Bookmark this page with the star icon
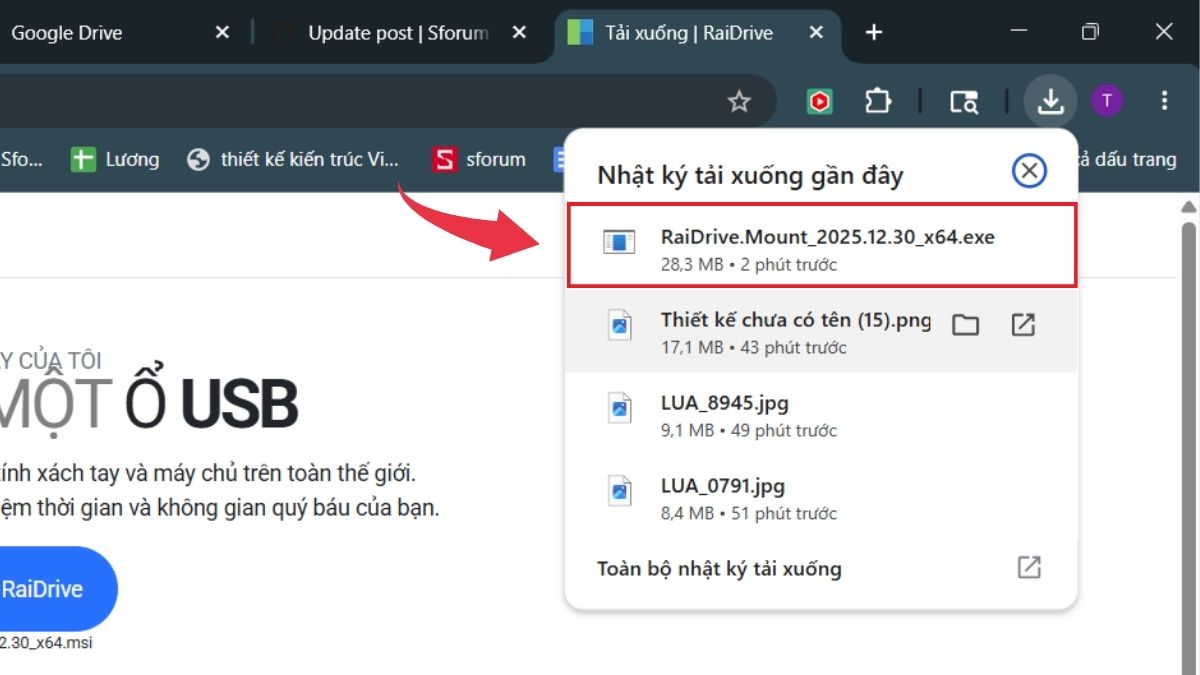This screenshot has height=675, width=1200. pyautogui.click(x=739, y=101)
